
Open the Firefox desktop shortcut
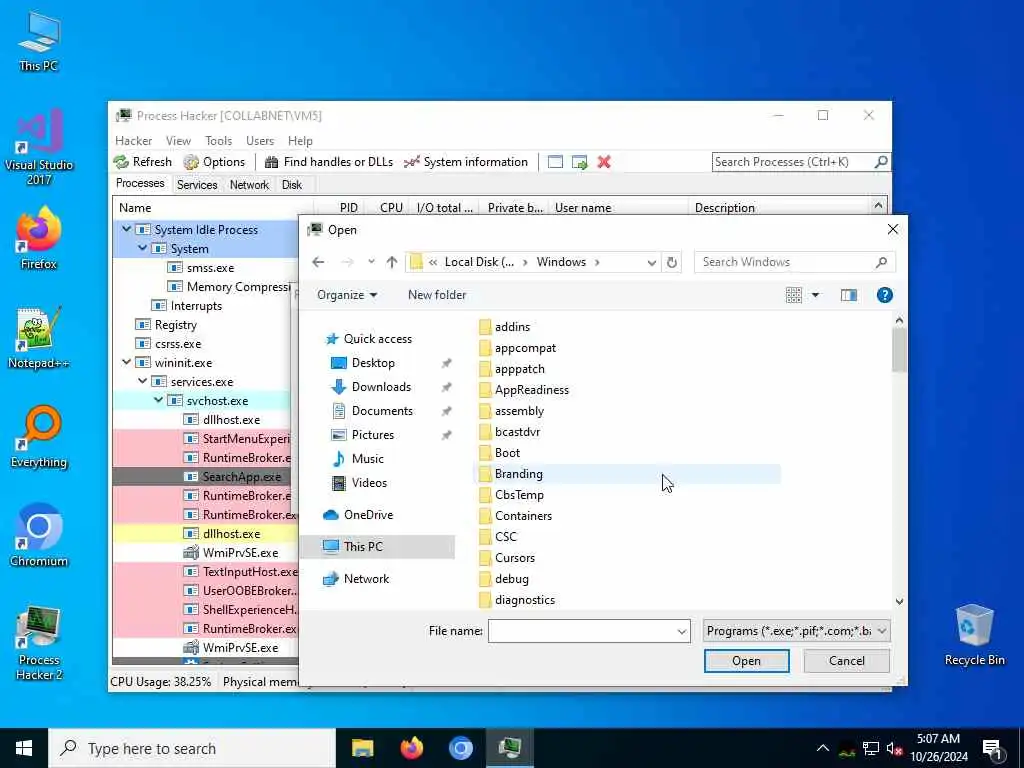39,238
